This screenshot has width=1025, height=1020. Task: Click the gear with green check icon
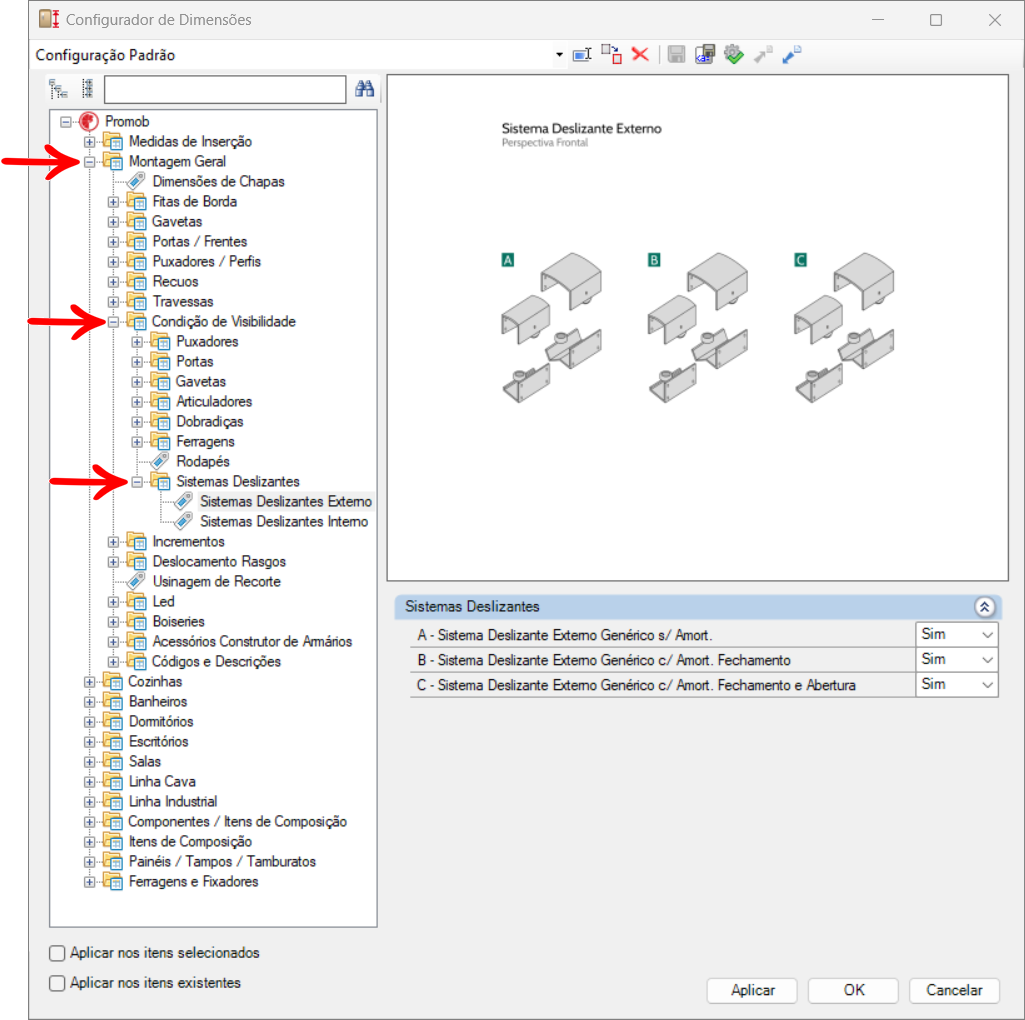(734, 55)
